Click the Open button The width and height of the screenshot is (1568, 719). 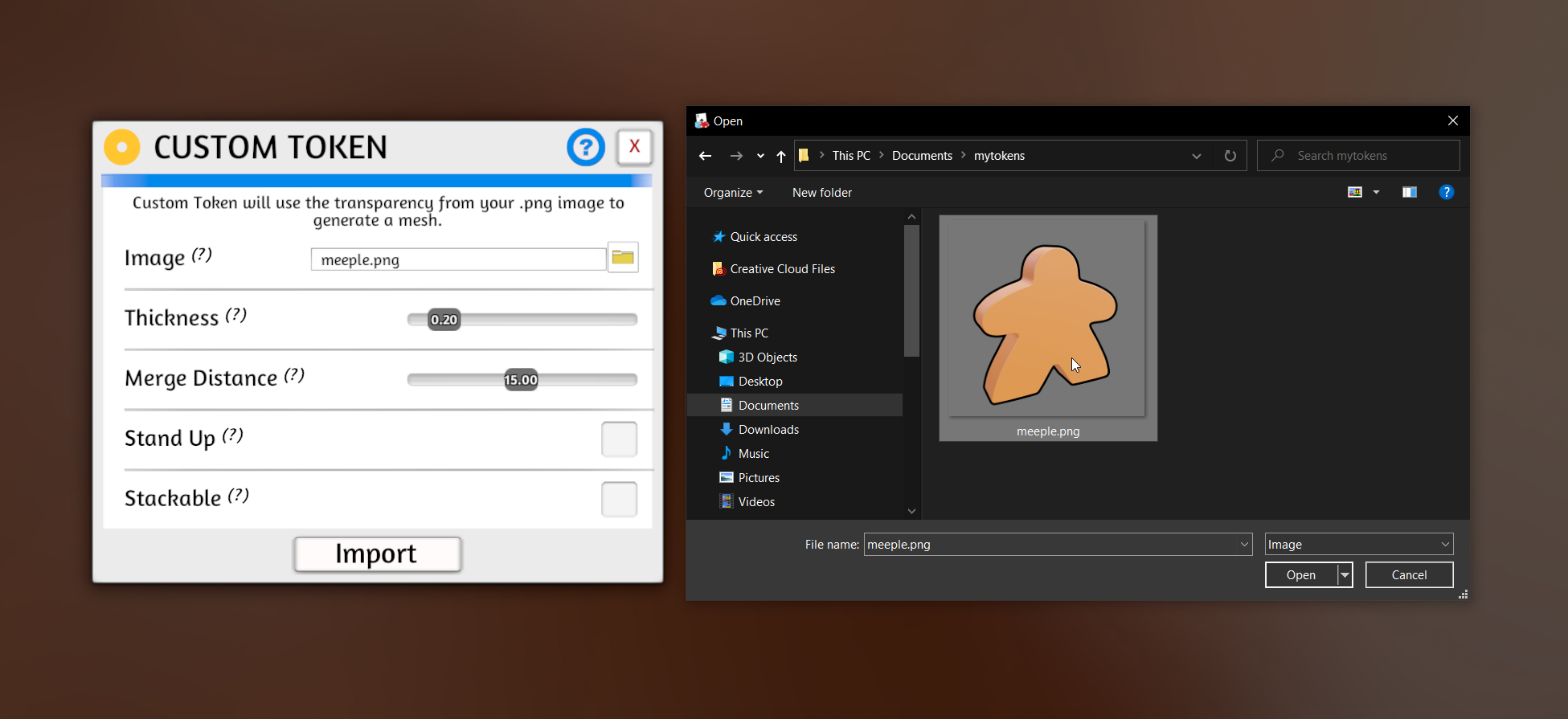point(1301,575)
